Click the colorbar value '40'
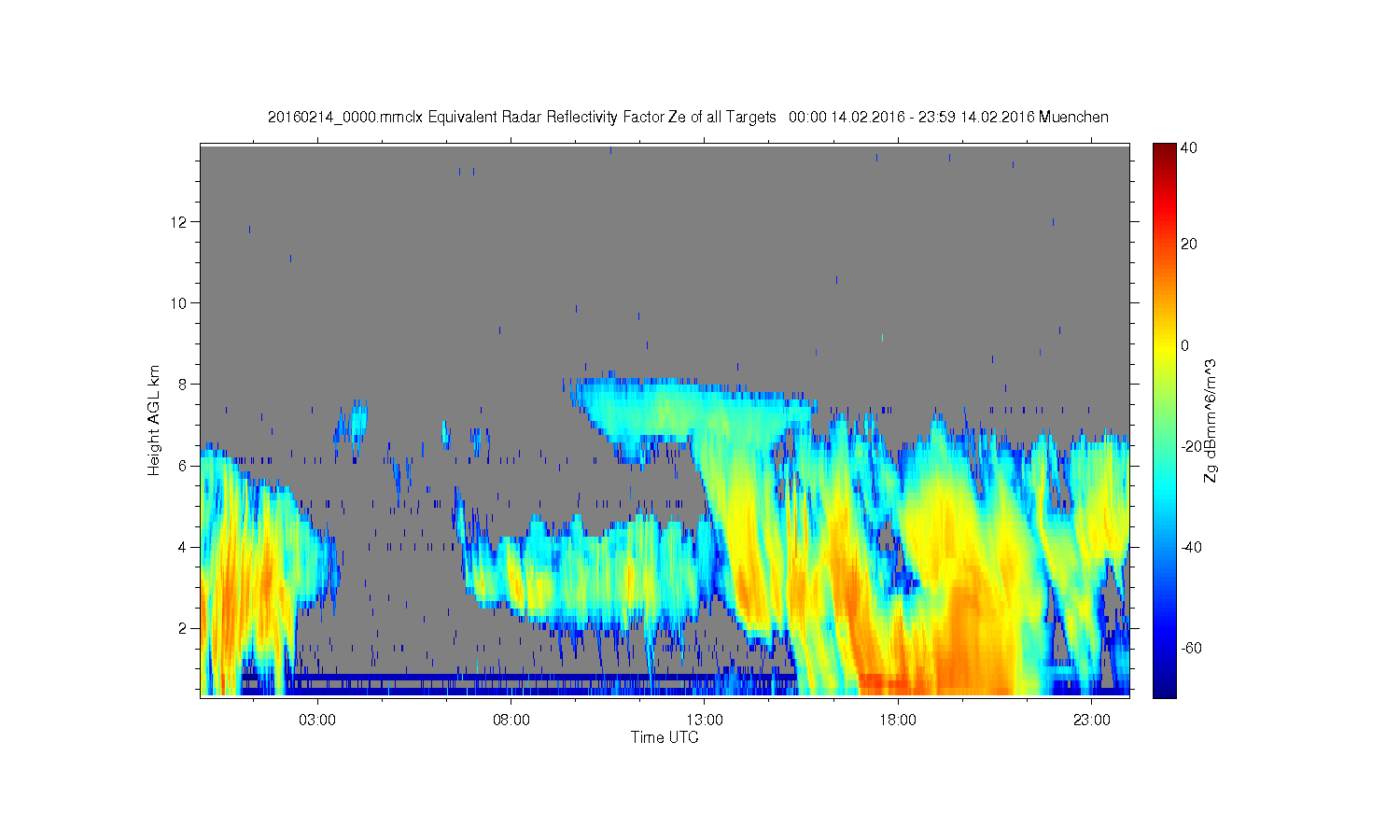The image size is (1400, 840). click(1189, 147)
